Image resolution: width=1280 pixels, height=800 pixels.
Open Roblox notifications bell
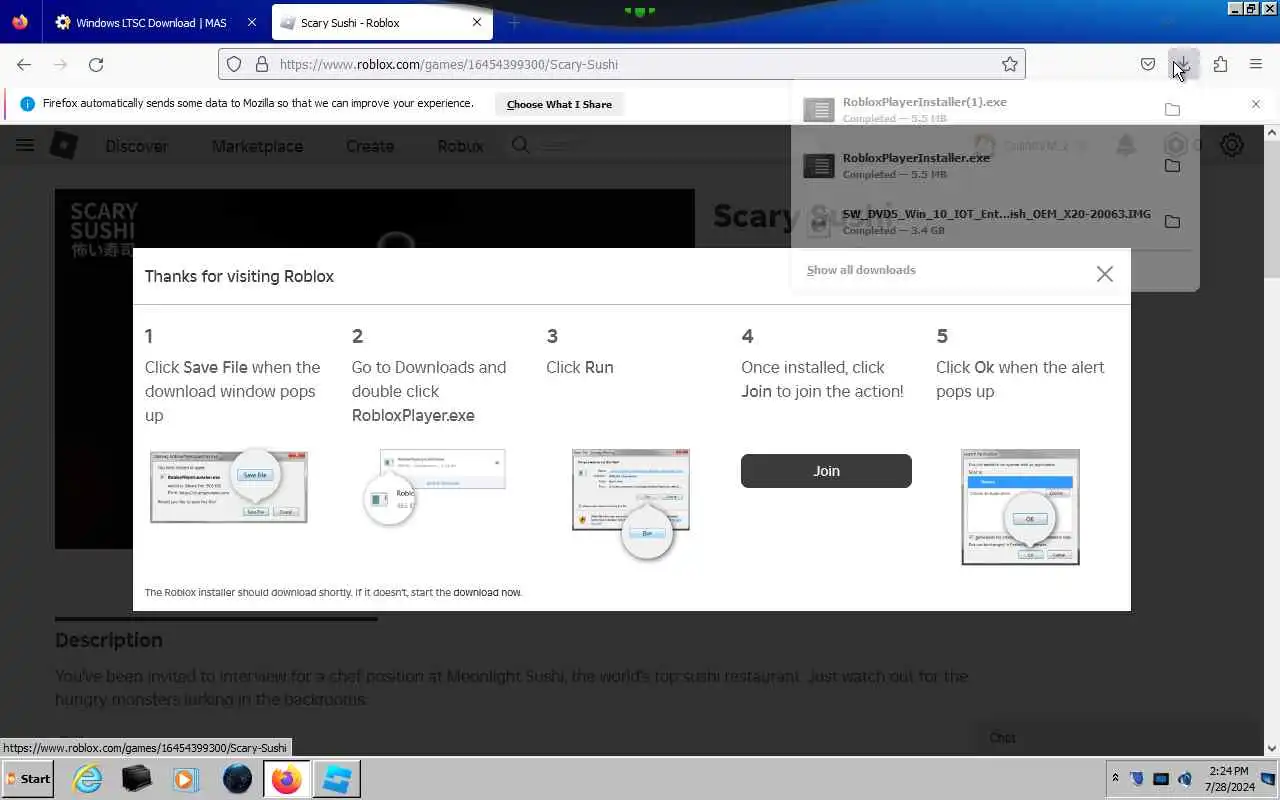click(x=1126, y=145)
